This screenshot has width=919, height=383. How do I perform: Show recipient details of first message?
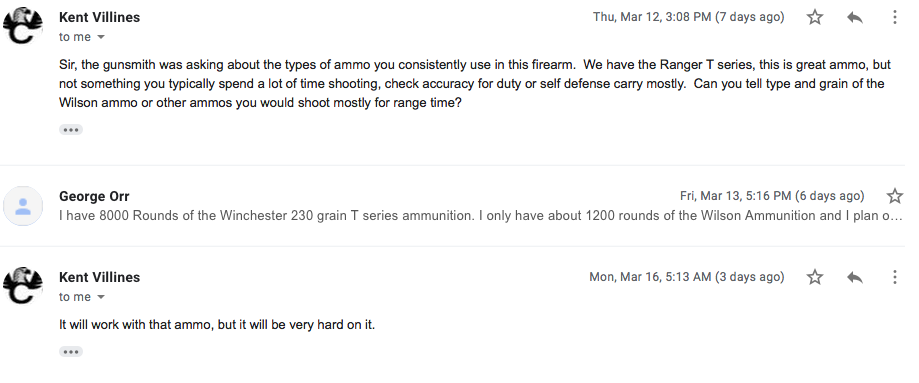click(101, 37)
